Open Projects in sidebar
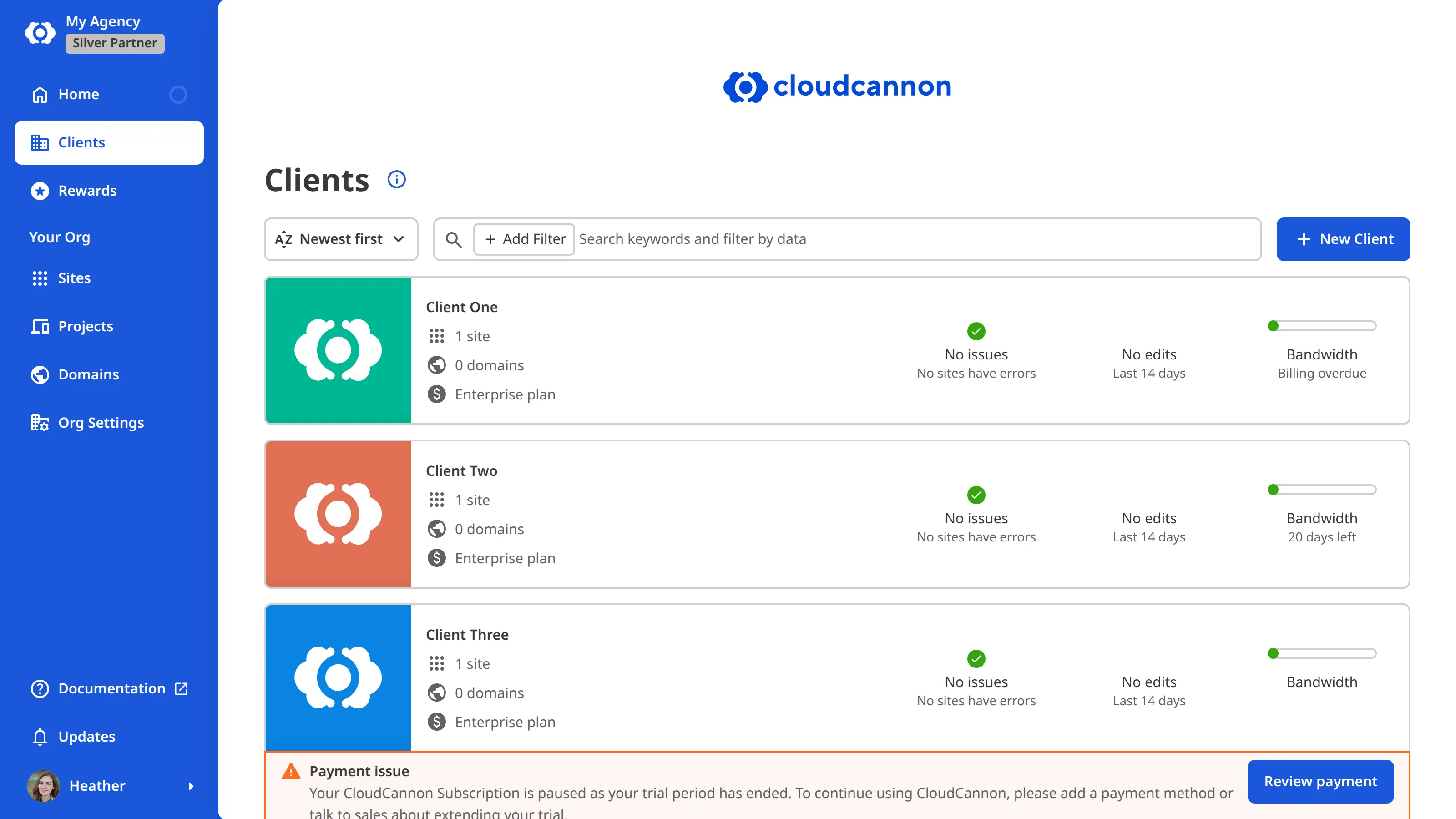This screenshot has height=819, width=1456. [109, 326]
